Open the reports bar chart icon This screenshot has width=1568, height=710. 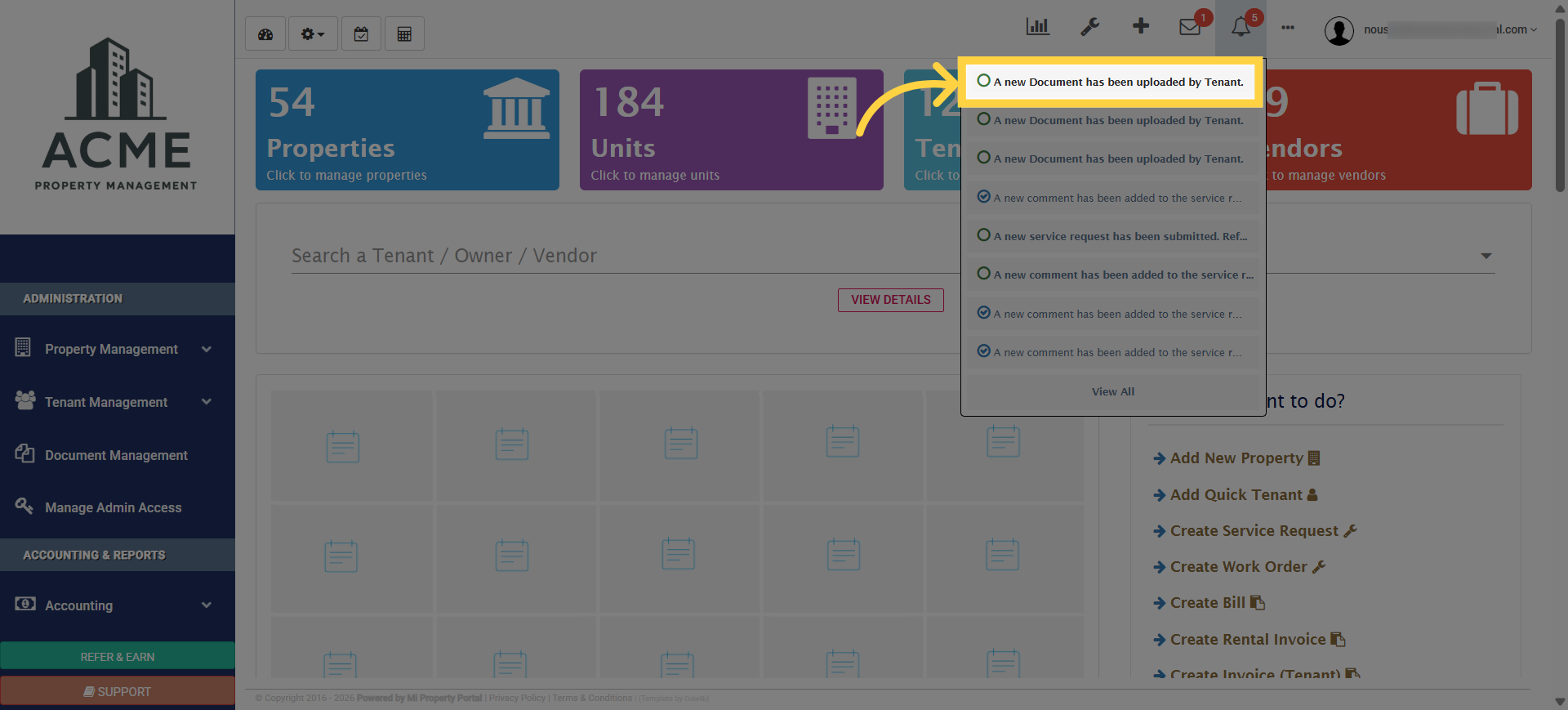1038,27
